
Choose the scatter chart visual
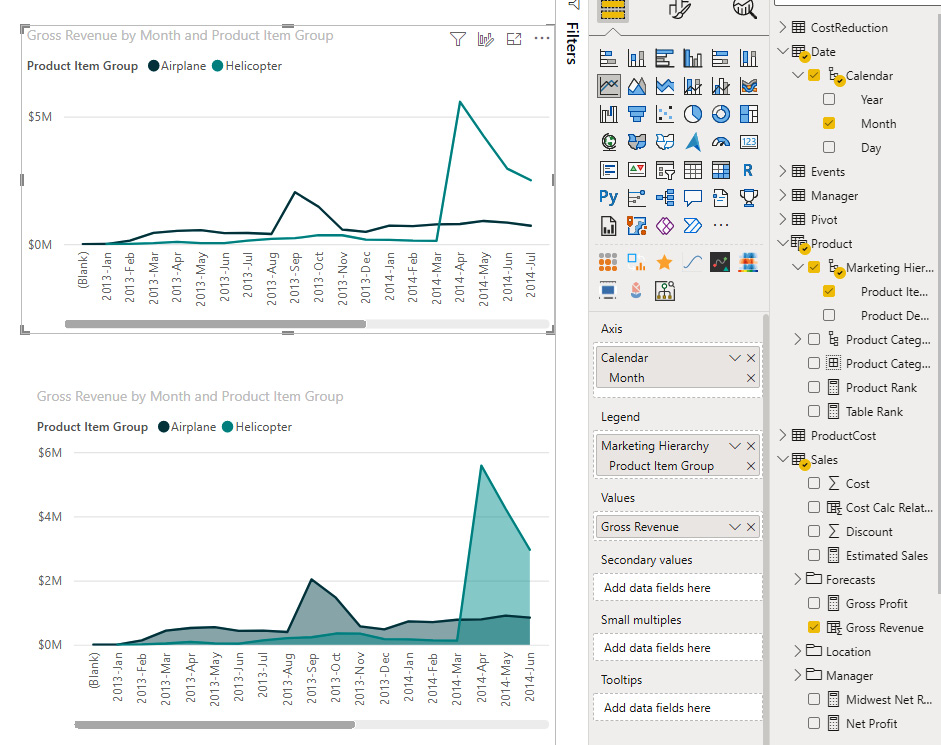click(664, 114)
